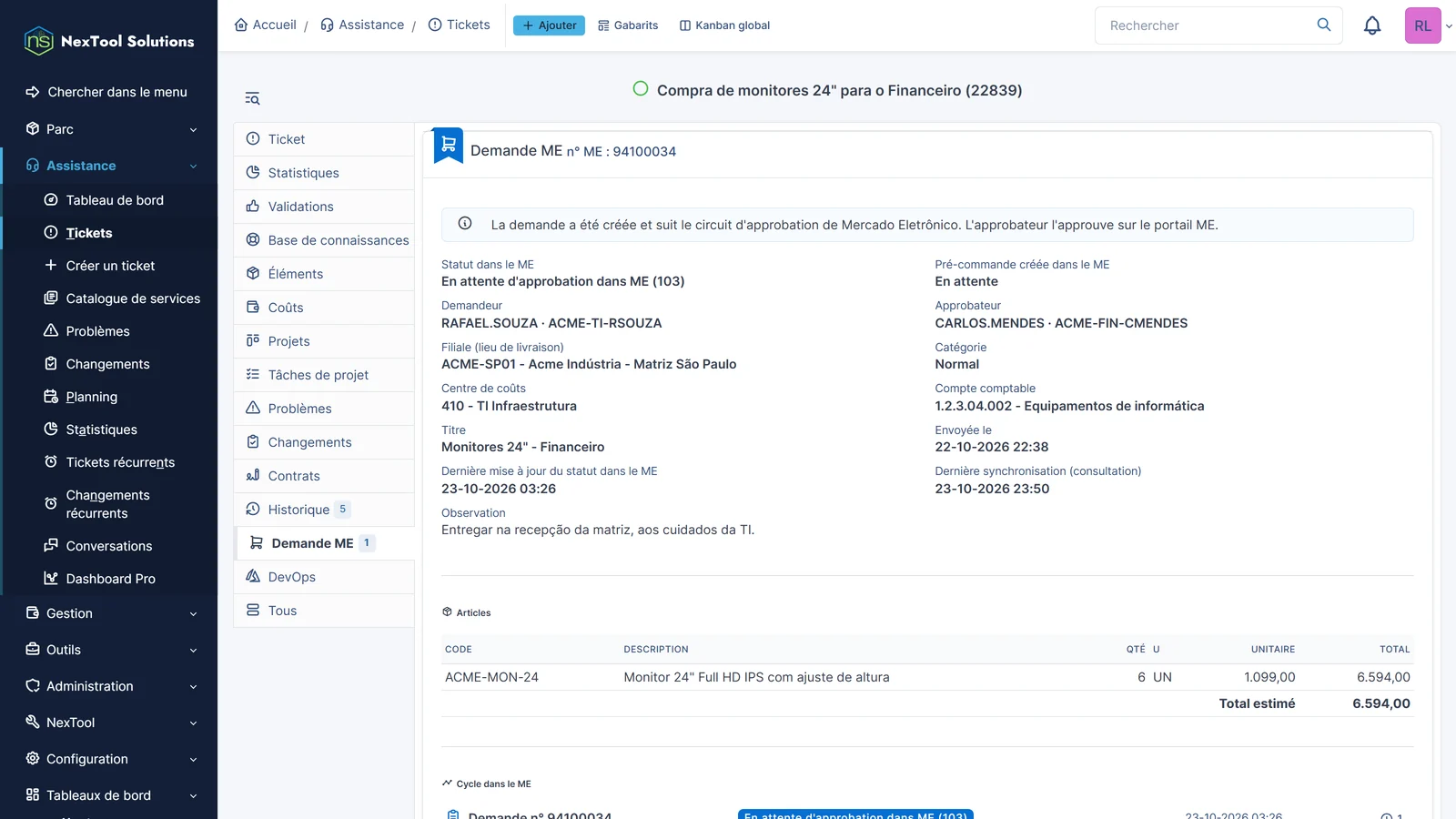The height and width of the screenshot is (819, 1456).
Task: Expand the Outils menu
Action: (109, 650)
